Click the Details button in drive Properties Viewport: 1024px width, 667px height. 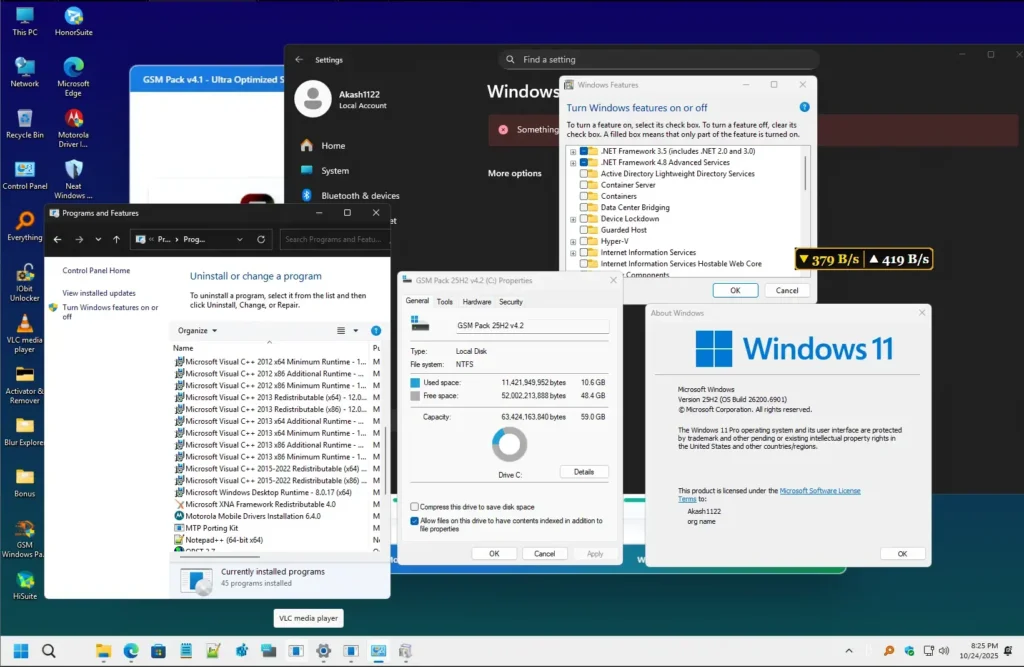[585, 471]
